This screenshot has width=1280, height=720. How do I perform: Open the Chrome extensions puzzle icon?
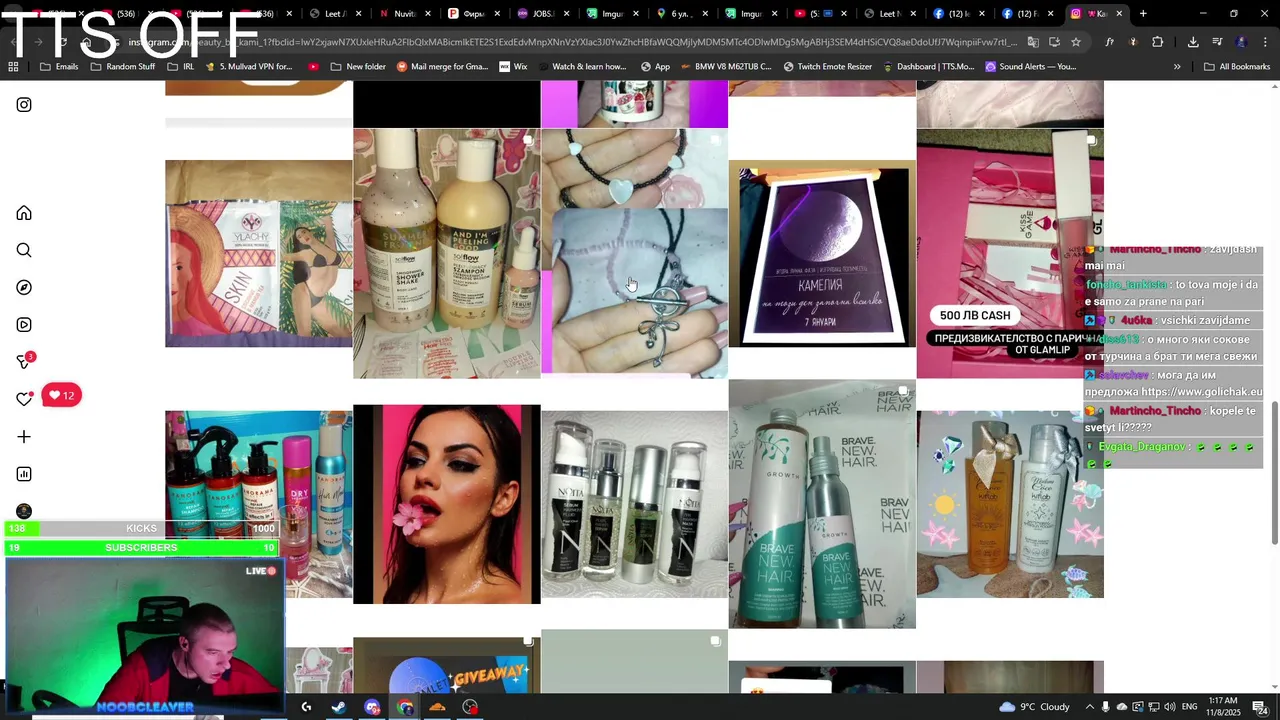click(1157, 42)
